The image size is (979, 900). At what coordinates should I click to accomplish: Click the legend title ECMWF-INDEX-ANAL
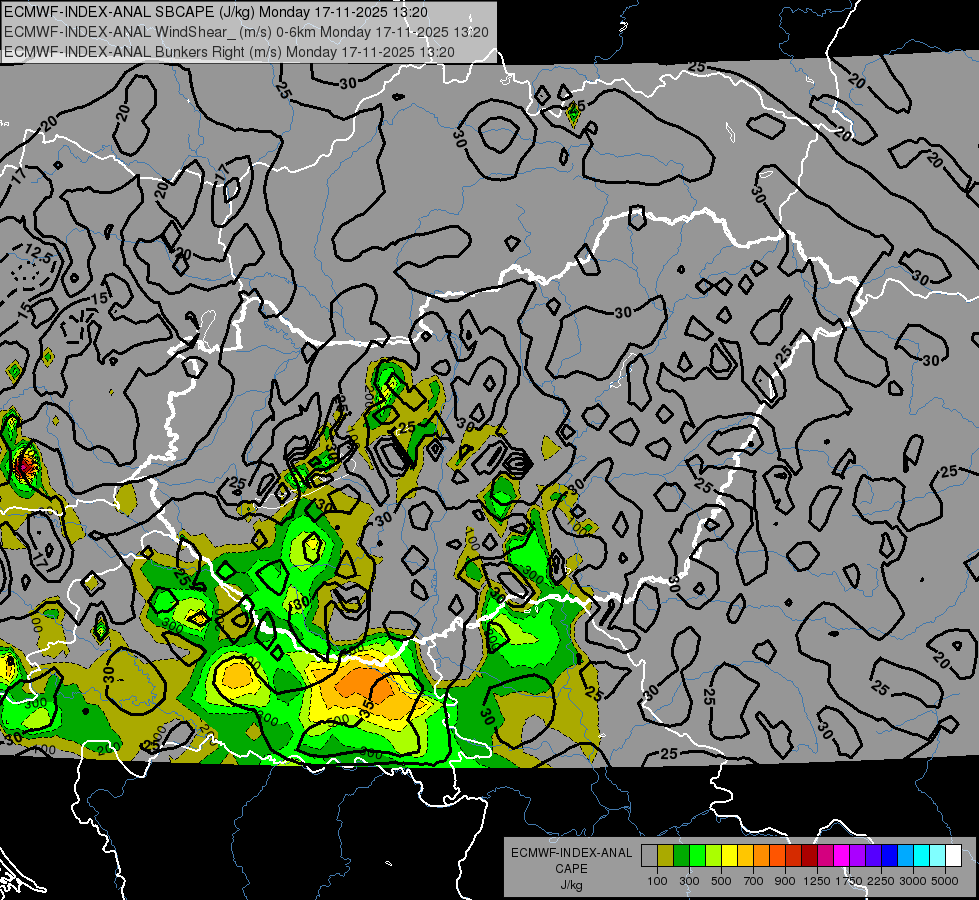(x=572, y=853)
